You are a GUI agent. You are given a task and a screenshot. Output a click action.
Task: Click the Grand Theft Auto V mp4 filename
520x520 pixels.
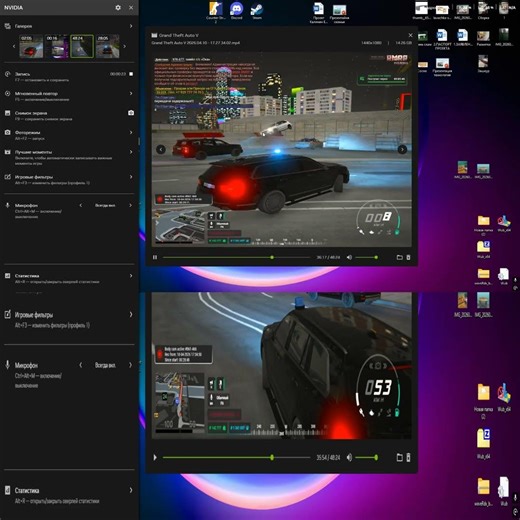[x=196, y=43]
